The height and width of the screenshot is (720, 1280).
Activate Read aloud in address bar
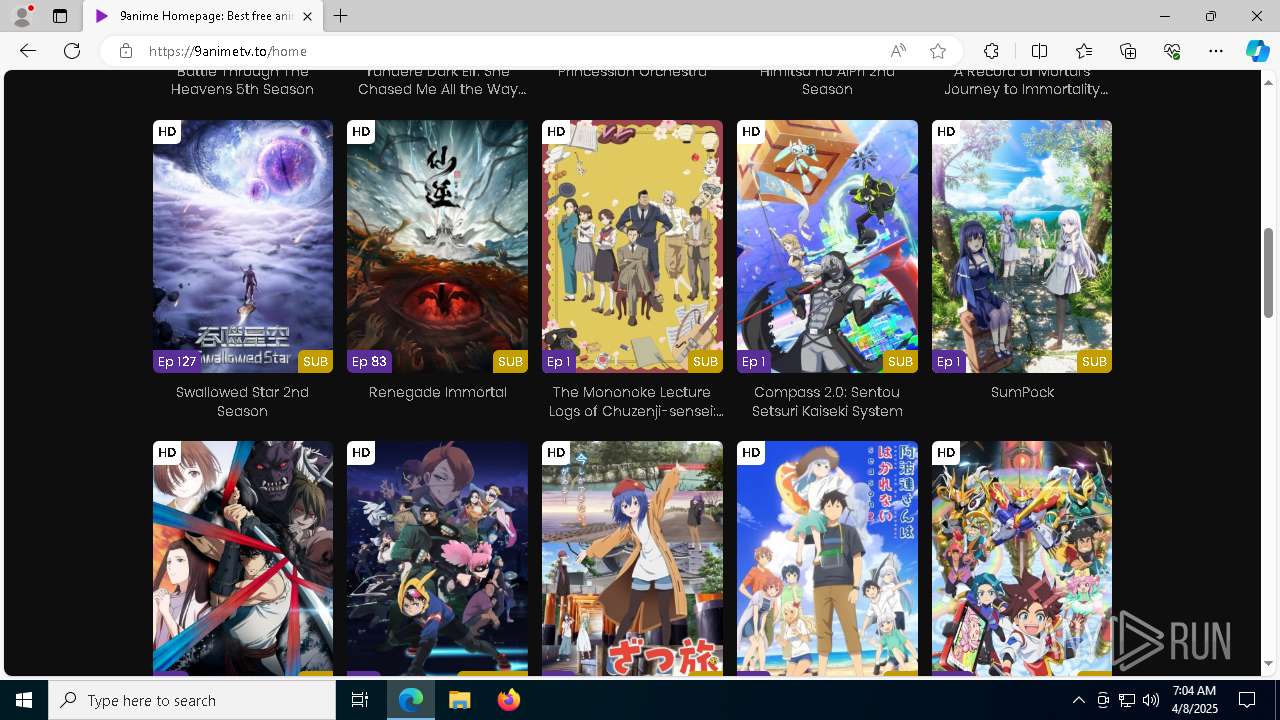pos(898,51)
